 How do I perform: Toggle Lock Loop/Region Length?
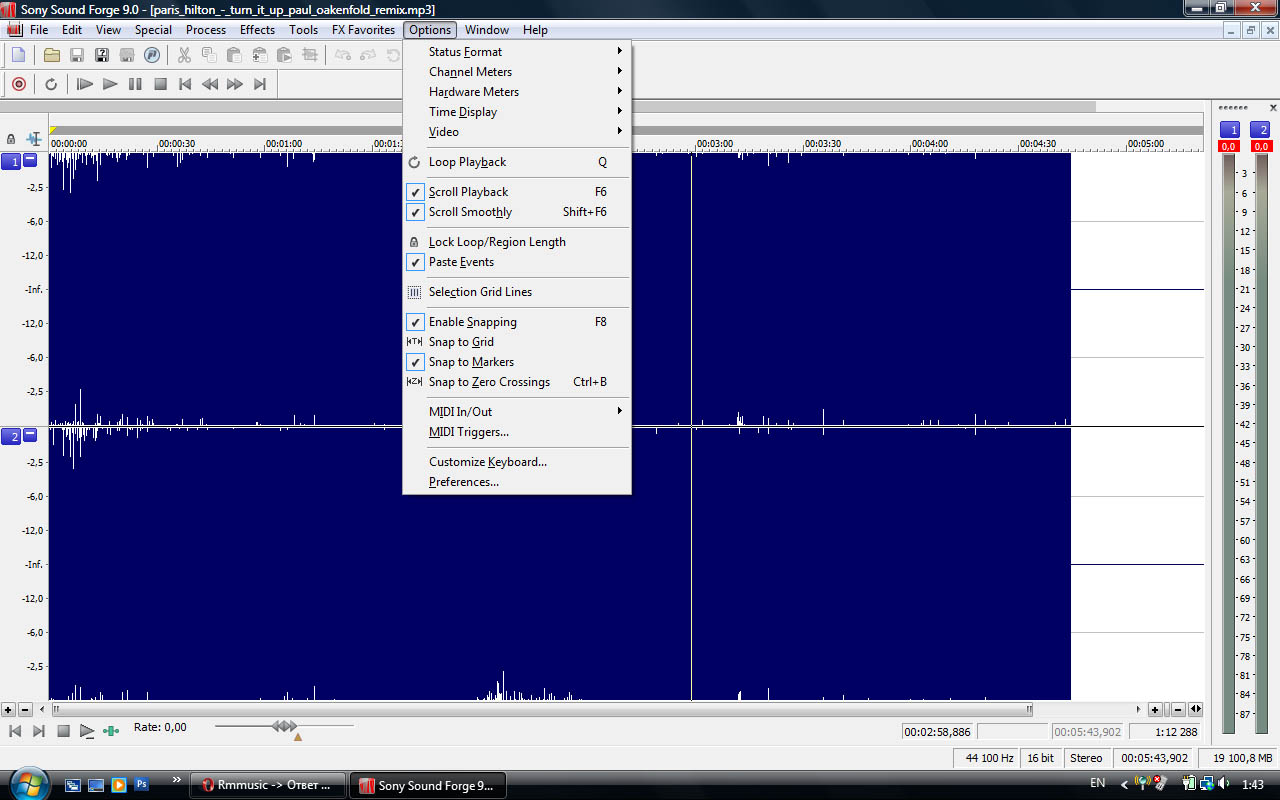(x=517, y=242)
